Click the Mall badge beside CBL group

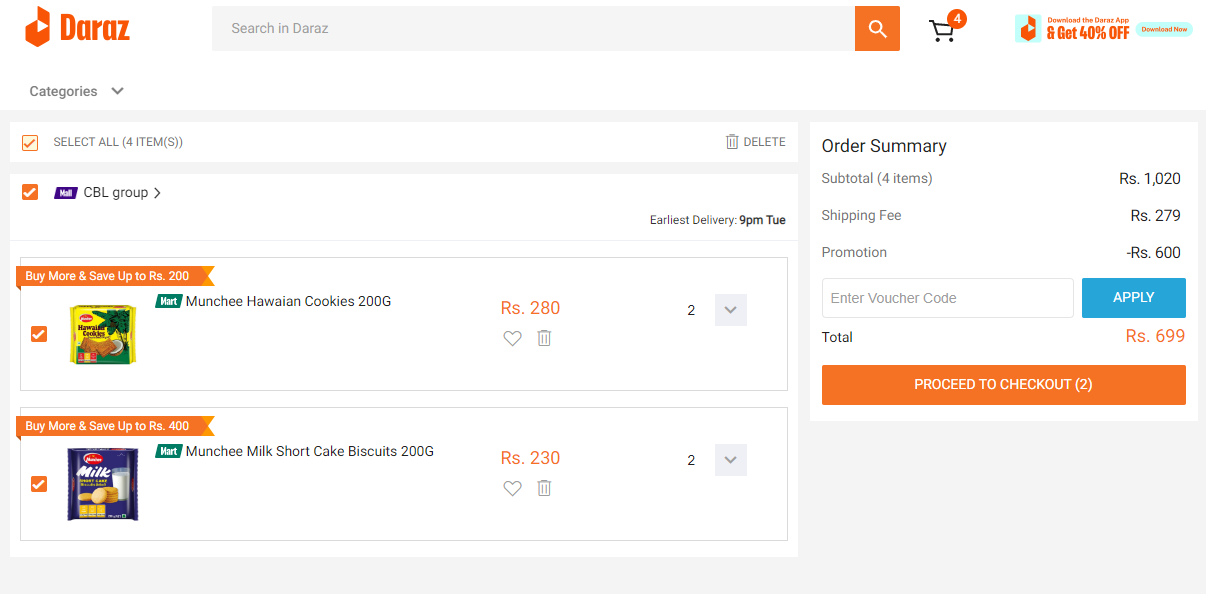pyautogui.click(x=66, y=193)
